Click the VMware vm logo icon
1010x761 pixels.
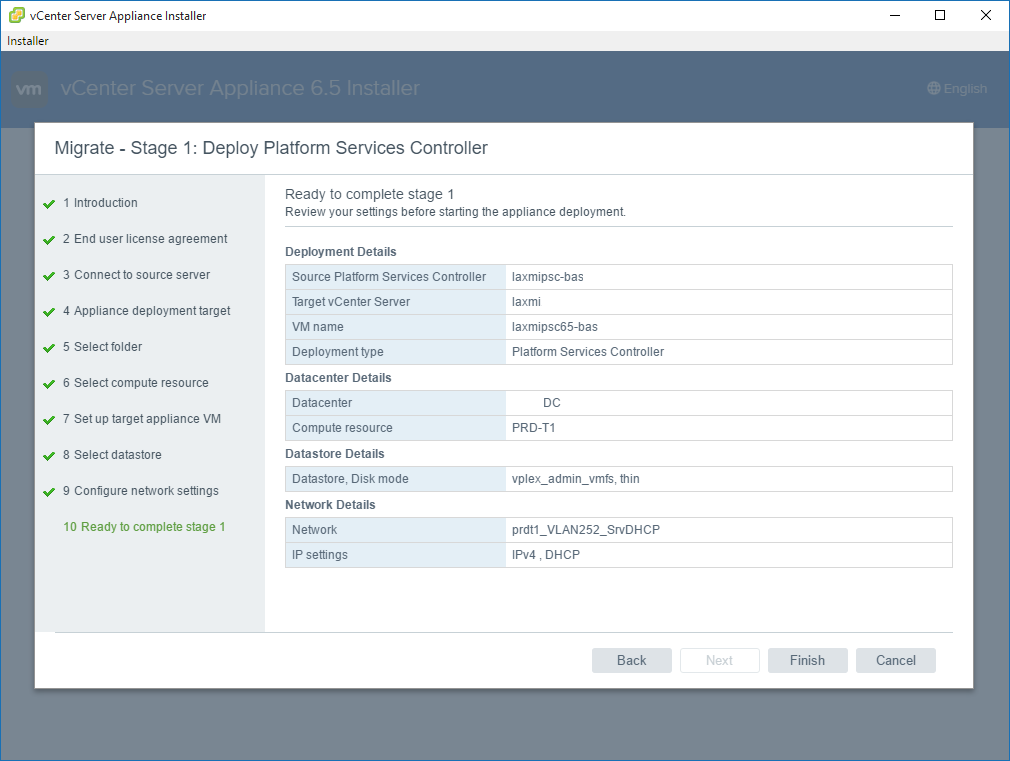pyautogui.click(x=30, y=89)
